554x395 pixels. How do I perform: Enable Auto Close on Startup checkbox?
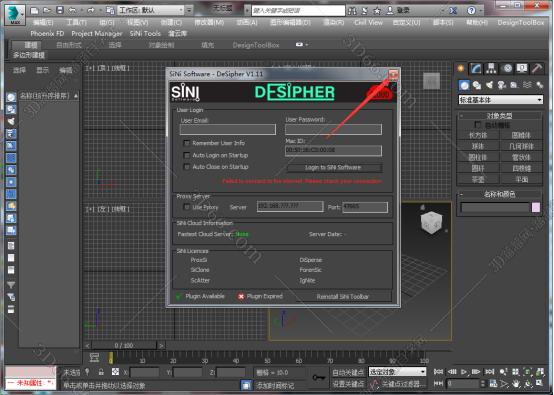(187, 167)
